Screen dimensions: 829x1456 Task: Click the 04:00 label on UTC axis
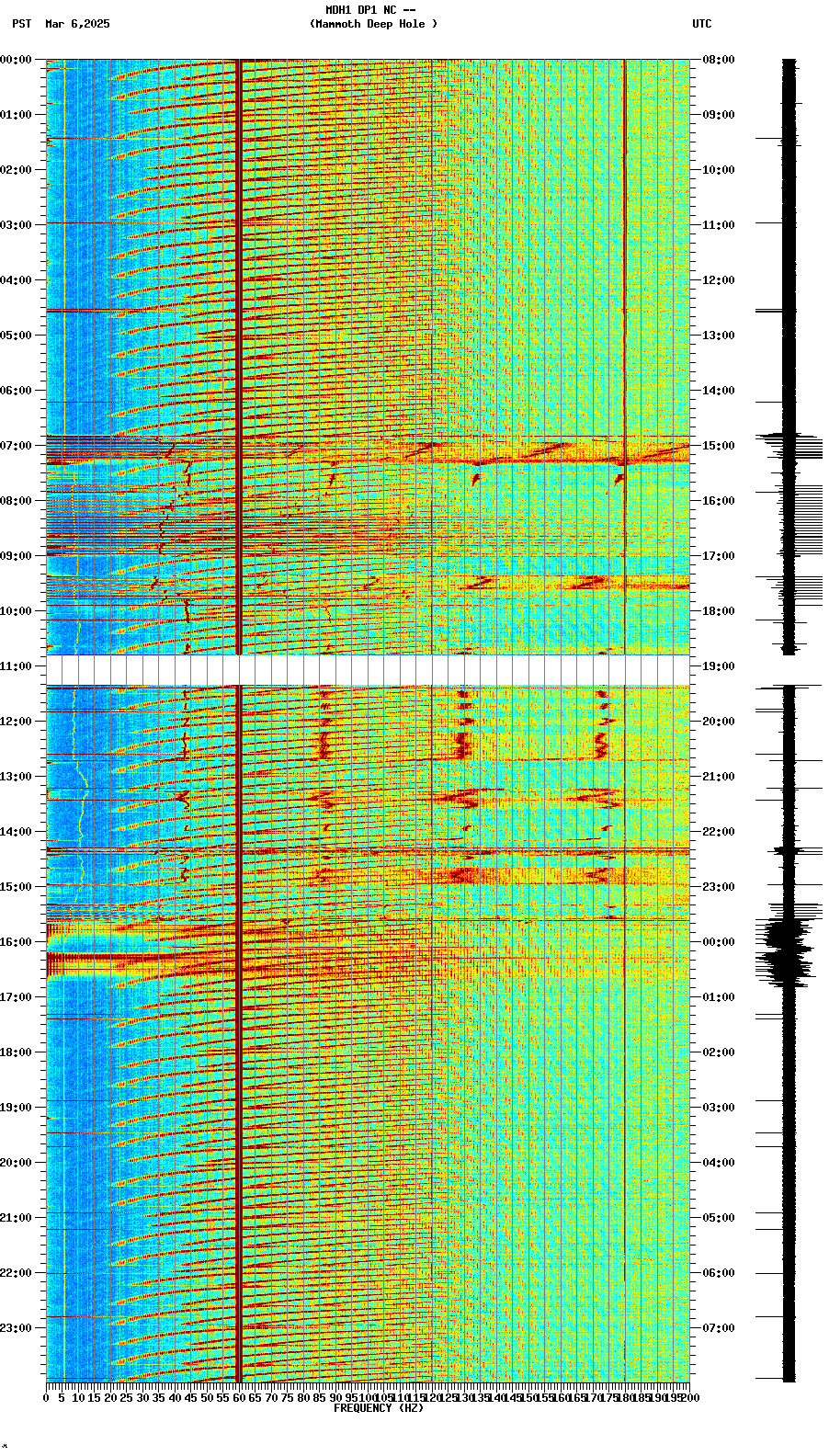coord(719,1163)
